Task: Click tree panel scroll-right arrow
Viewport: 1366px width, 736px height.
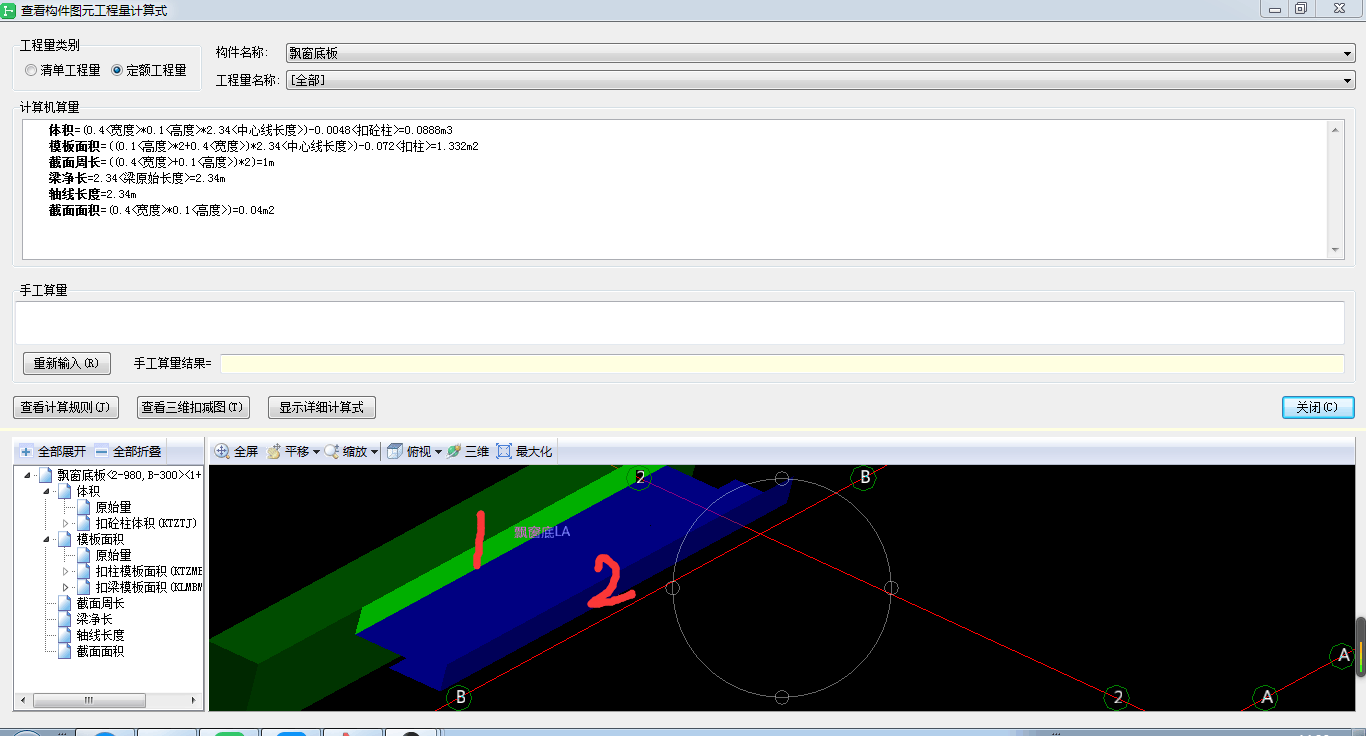Action: [x=195, y=700]
